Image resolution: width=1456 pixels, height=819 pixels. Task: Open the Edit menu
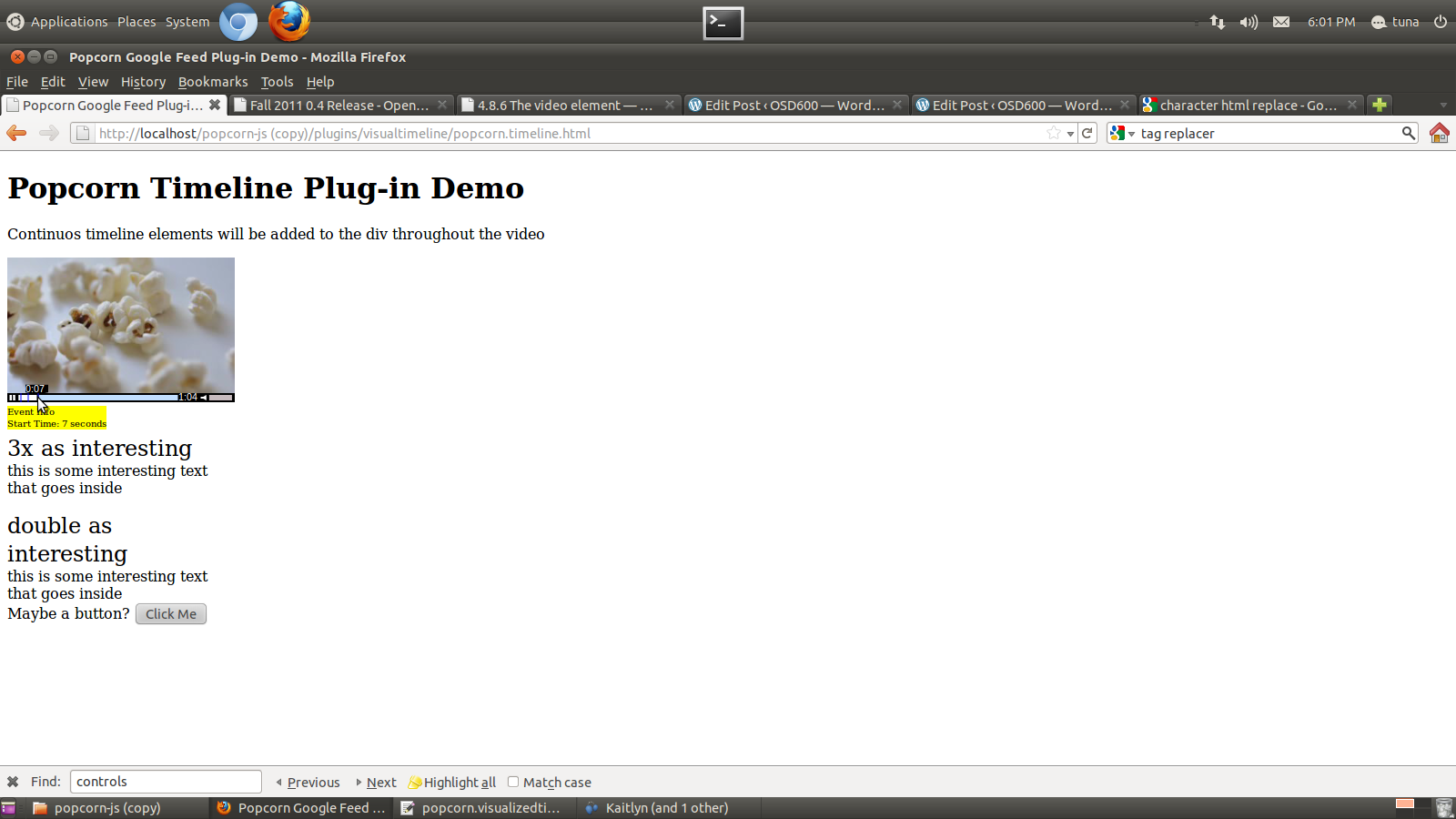(x=53, y=82)
